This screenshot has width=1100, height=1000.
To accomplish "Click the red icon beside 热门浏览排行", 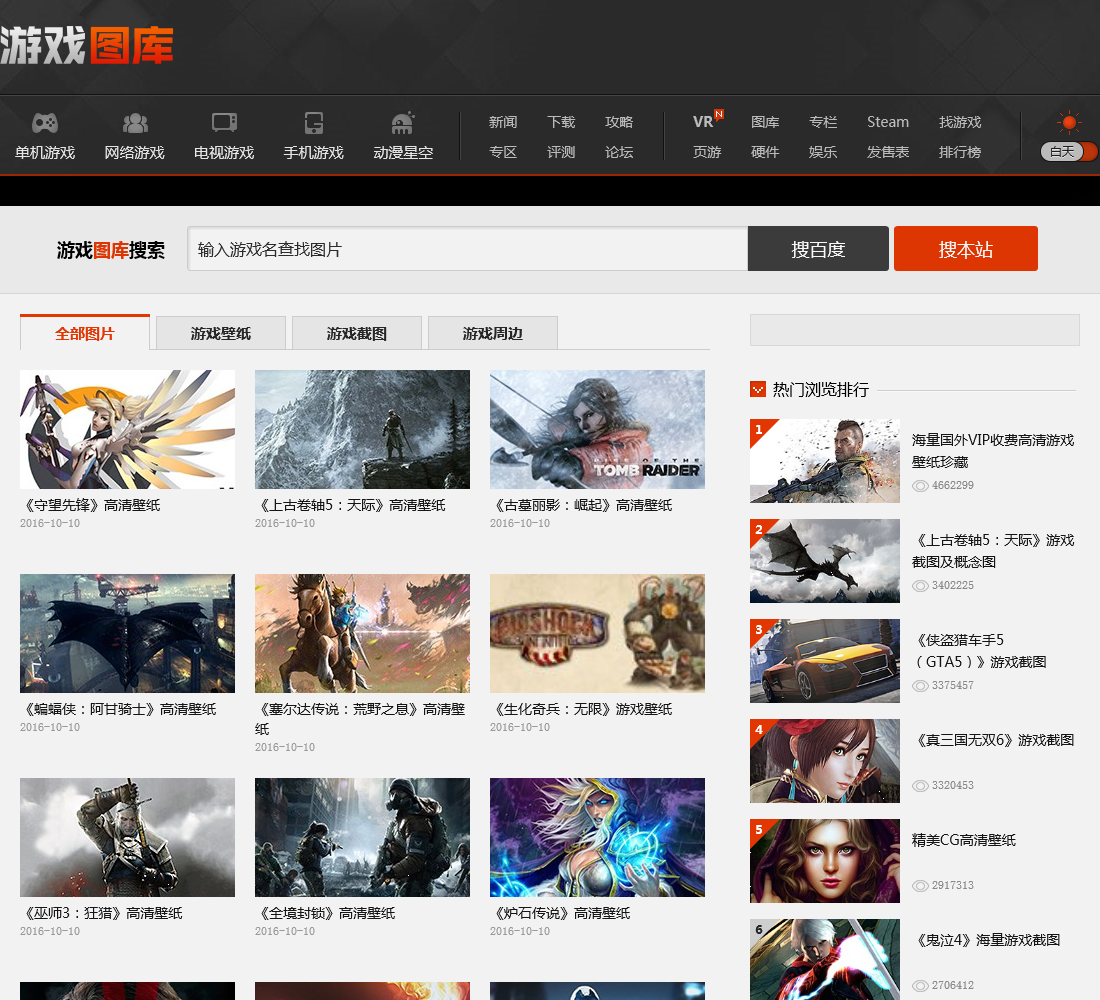I will 758,389.
